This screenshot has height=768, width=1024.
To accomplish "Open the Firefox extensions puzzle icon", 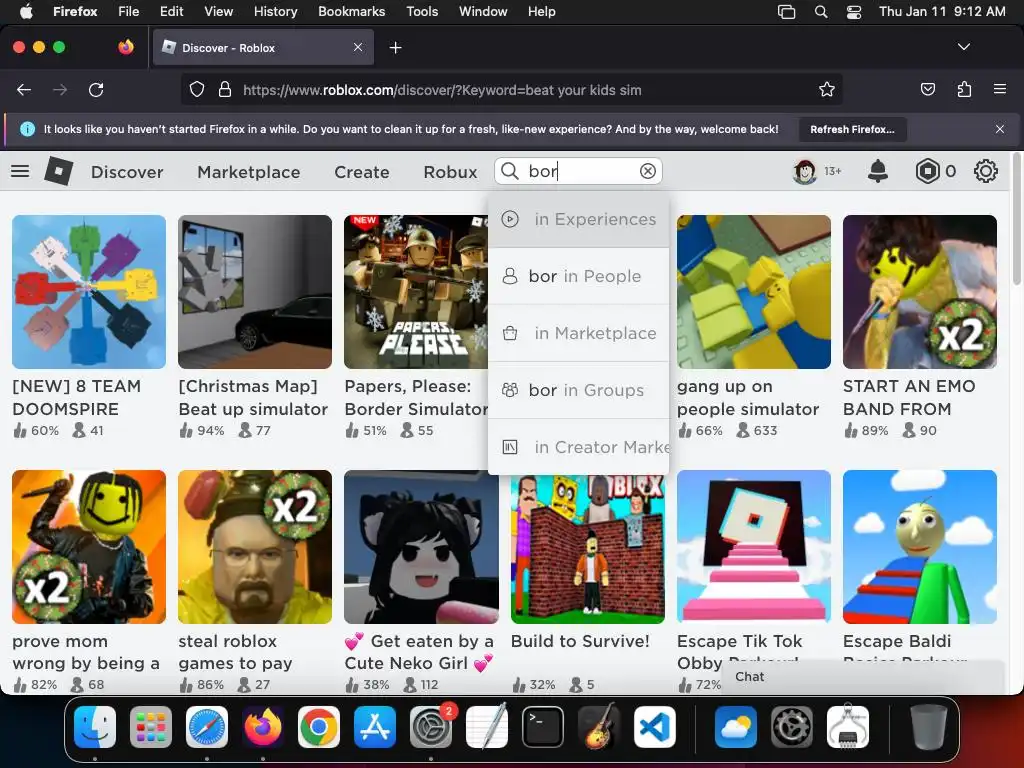I will pyautogui.click(x=964, y=89).
